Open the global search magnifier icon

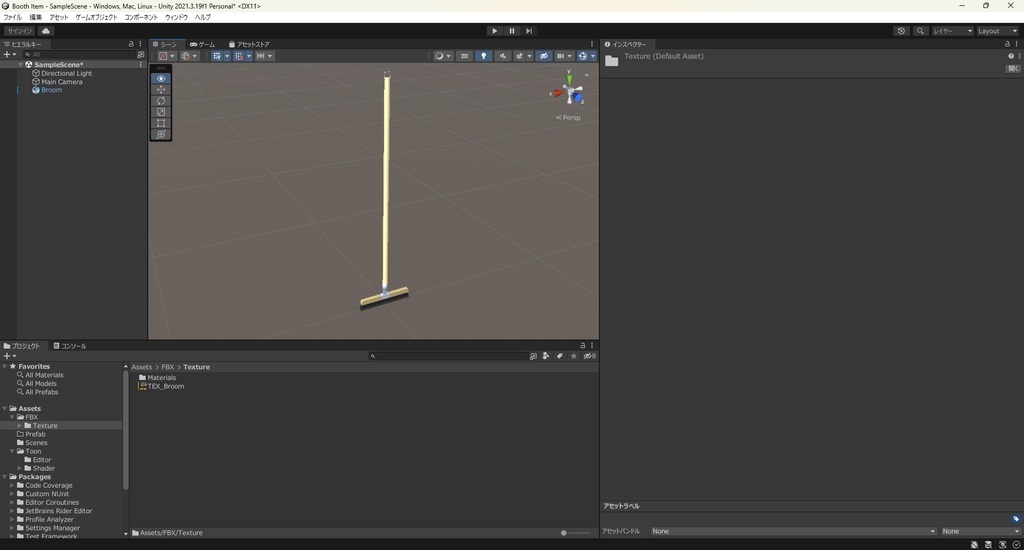click(x=920, y=31)
